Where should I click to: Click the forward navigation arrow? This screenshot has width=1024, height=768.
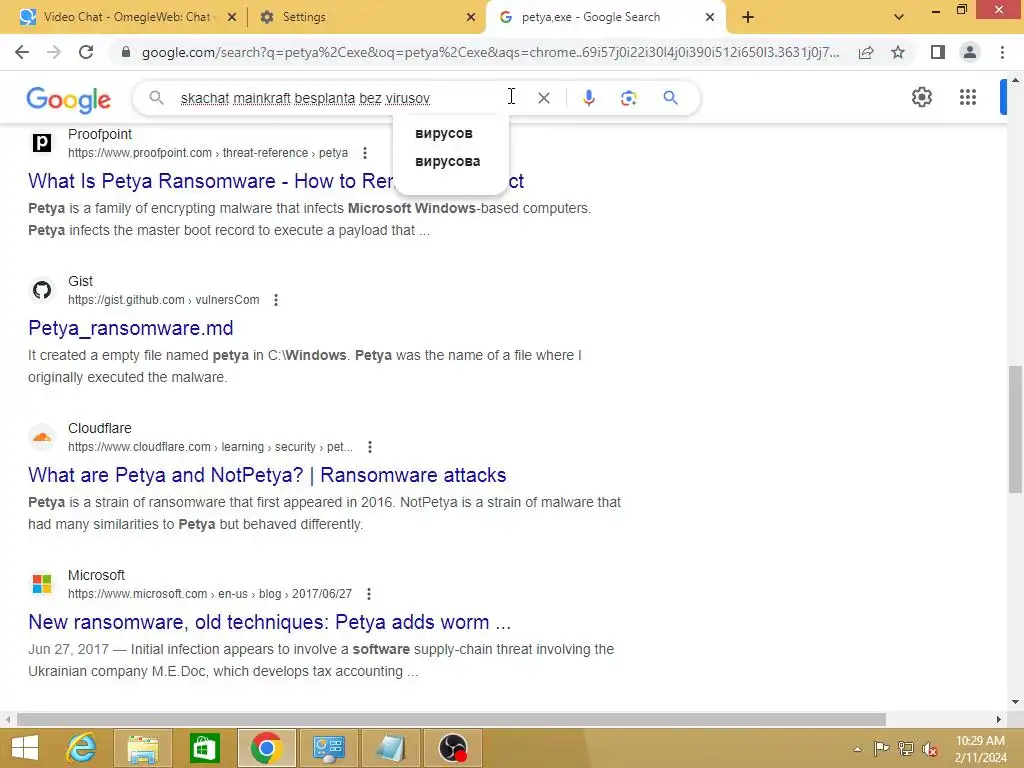pos(54,52)
